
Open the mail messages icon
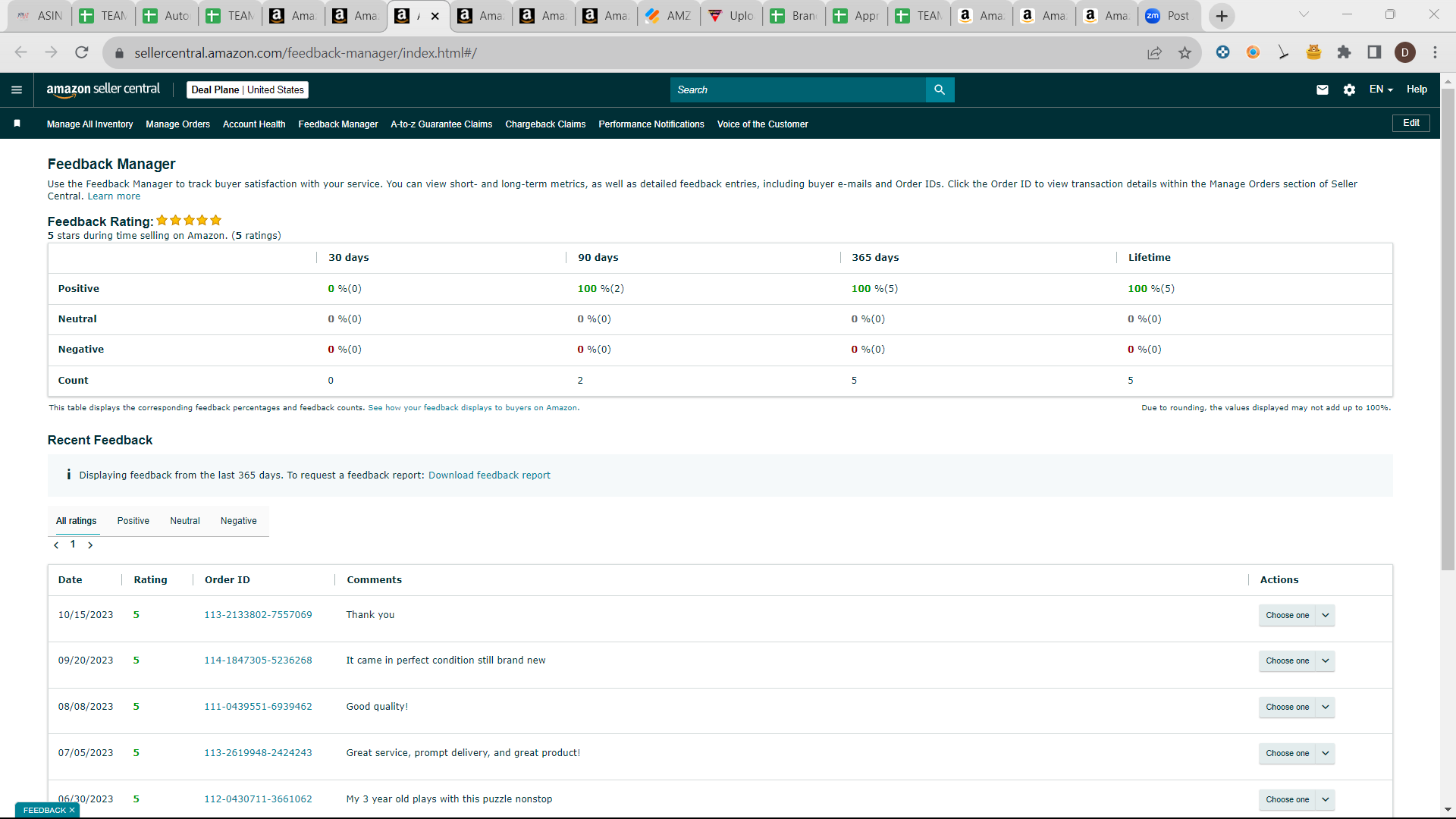tap(1323, 89)
